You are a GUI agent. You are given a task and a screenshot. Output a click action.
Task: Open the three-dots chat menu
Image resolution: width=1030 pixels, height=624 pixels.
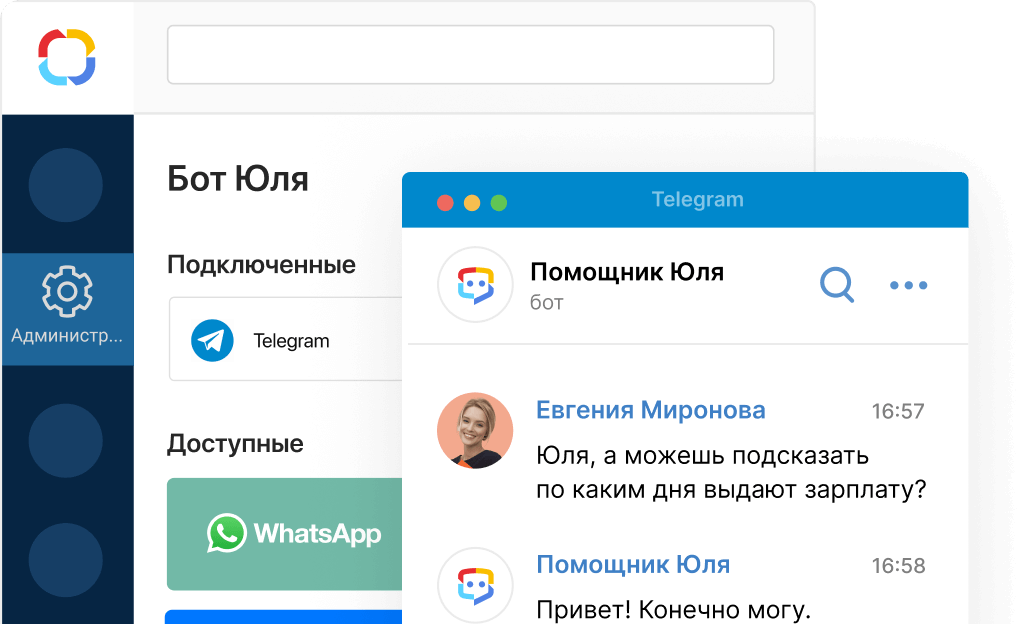(x=908, y=285)
